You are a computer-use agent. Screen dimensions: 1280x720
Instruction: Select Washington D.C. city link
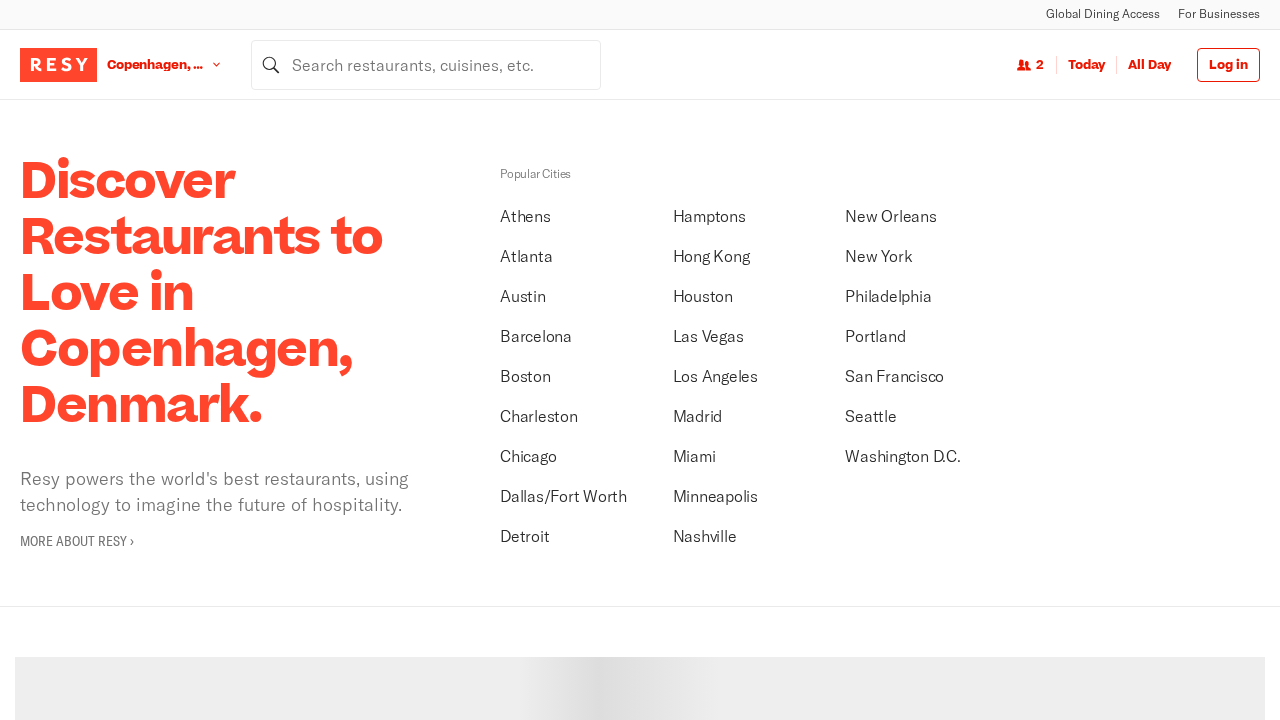[x=902, y=456]
